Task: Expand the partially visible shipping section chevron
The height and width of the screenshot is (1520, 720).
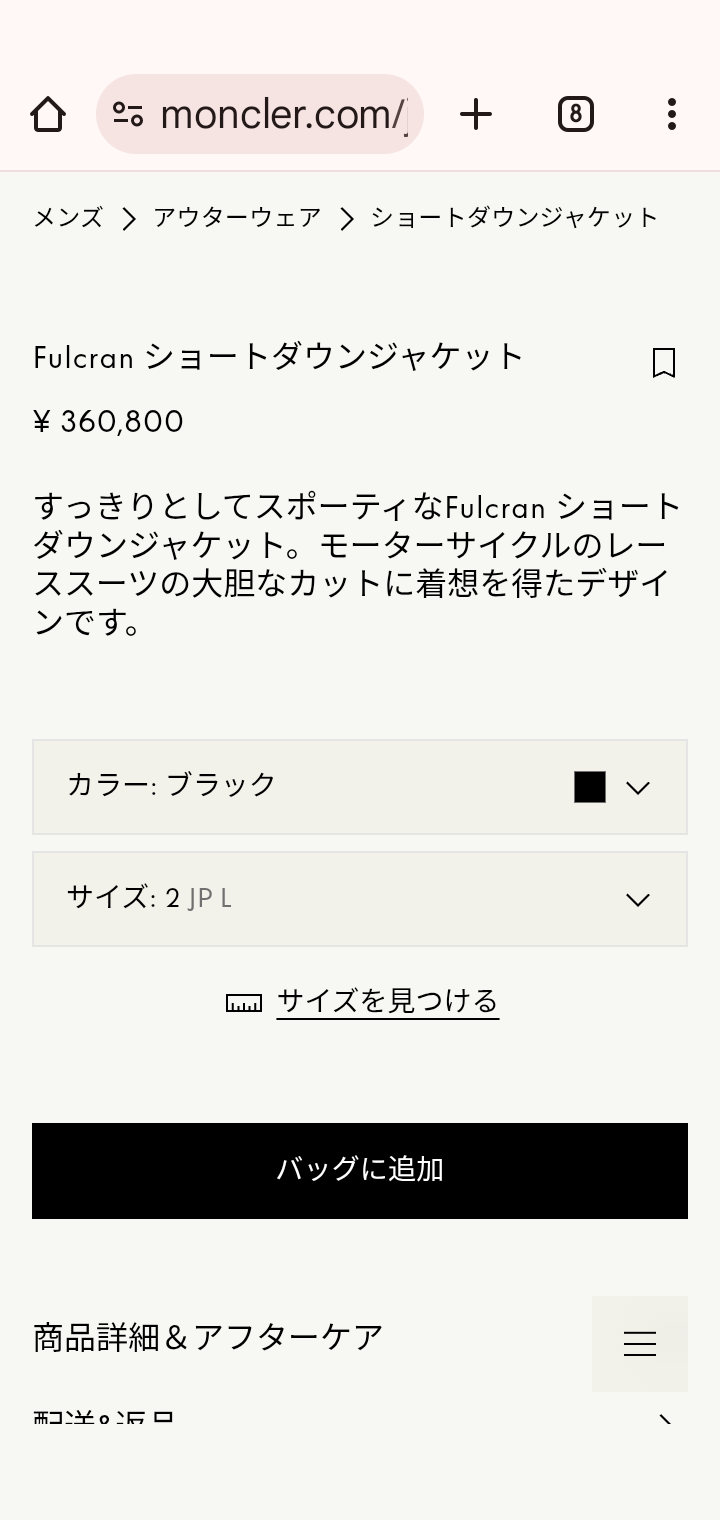Action: tap(665, 1418)
